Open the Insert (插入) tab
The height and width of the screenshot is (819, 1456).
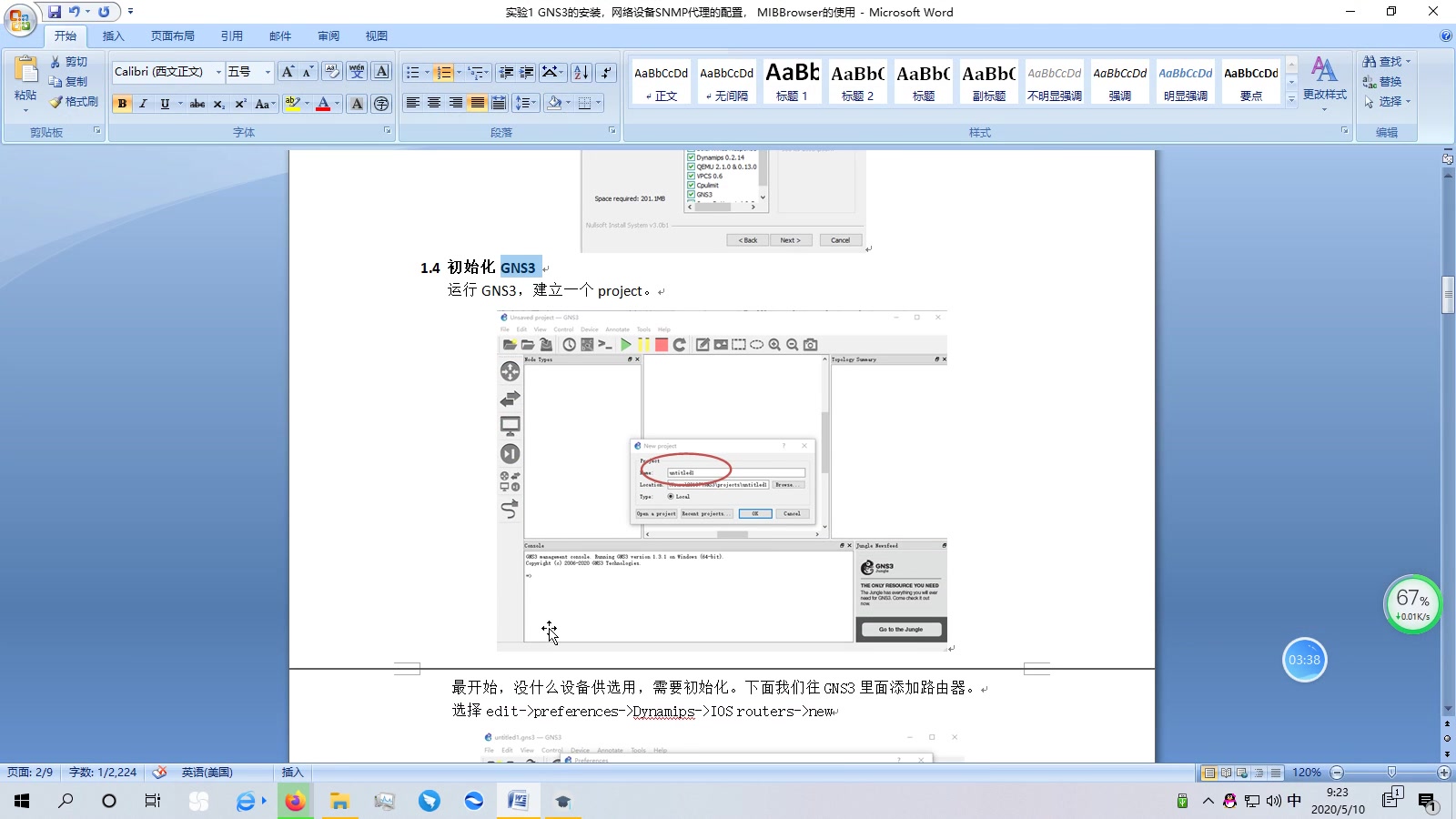[114, 36]
